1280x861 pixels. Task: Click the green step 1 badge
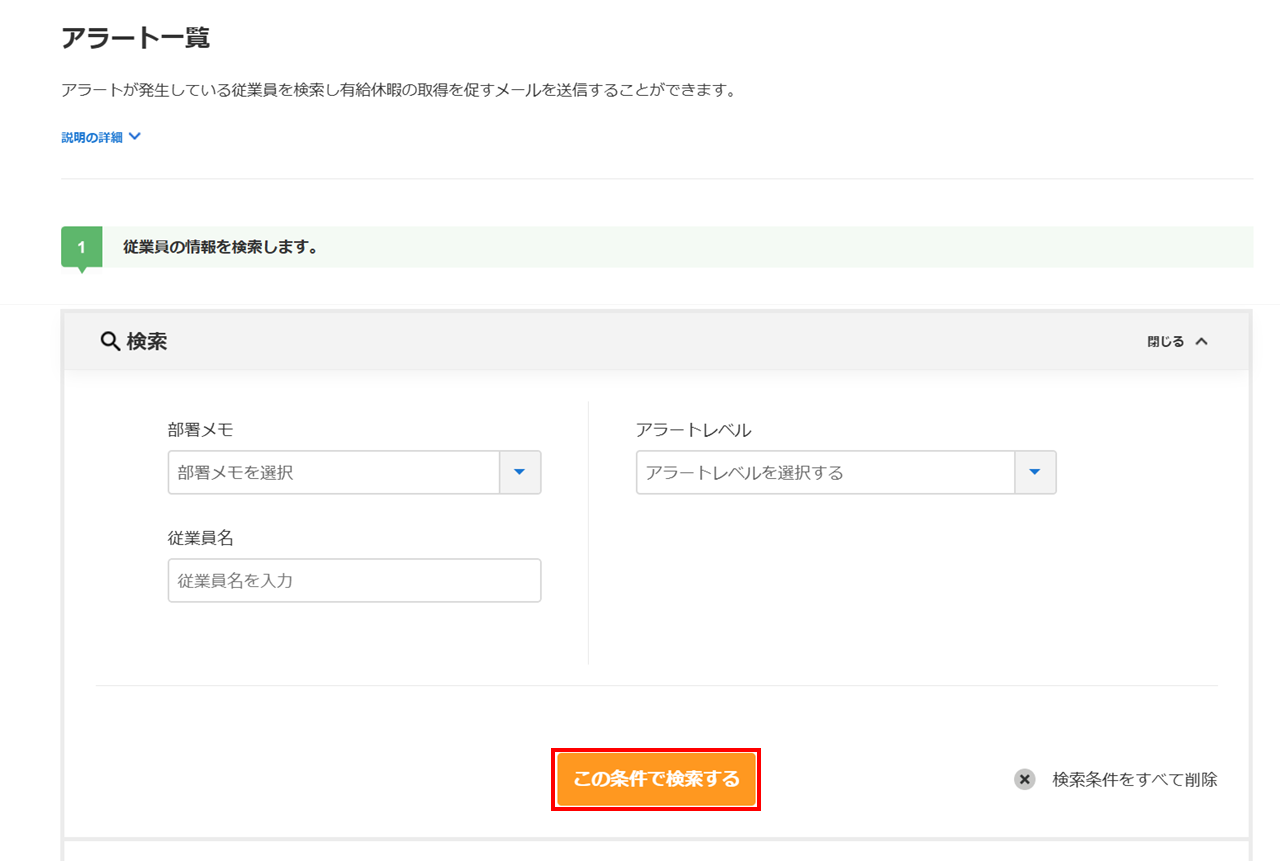click(x=81, y=247)
